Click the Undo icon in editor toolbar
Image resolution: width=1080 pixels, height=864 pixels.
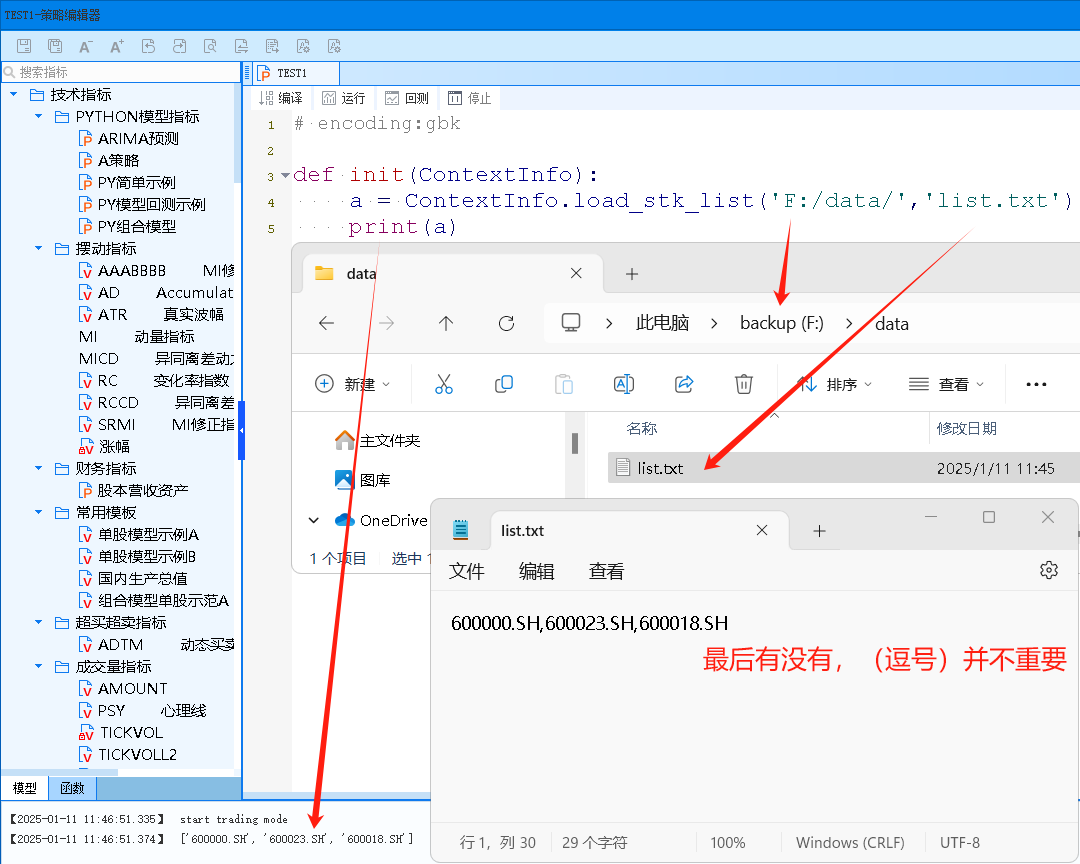tap(148, 46)
